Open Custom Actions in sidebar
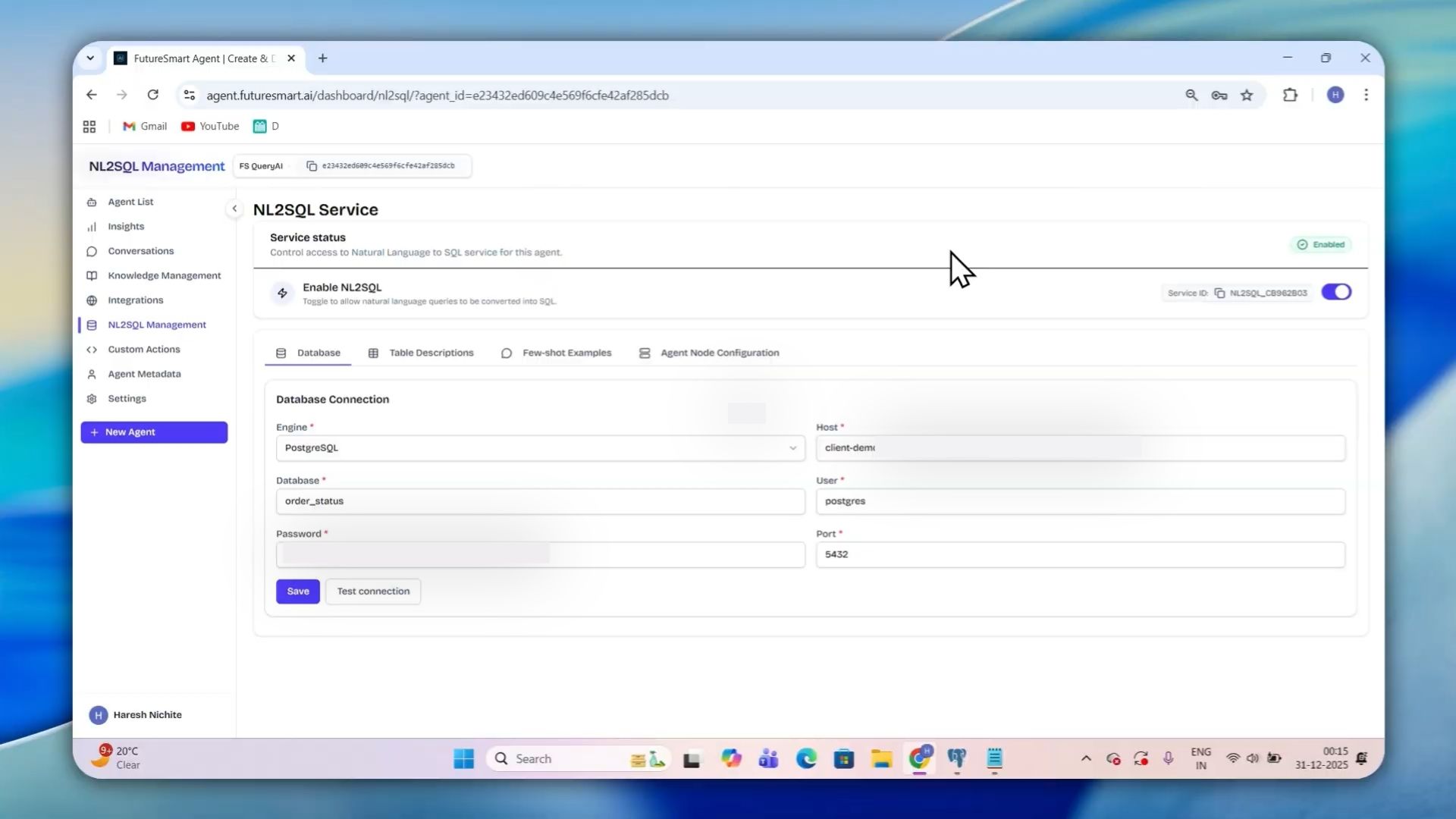 tap(143, 350)
